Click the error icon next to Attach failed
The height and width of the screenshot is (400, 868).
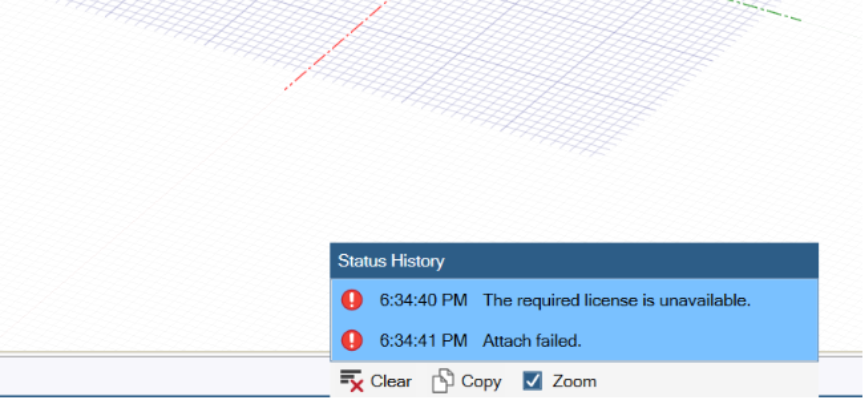[351, 340]
